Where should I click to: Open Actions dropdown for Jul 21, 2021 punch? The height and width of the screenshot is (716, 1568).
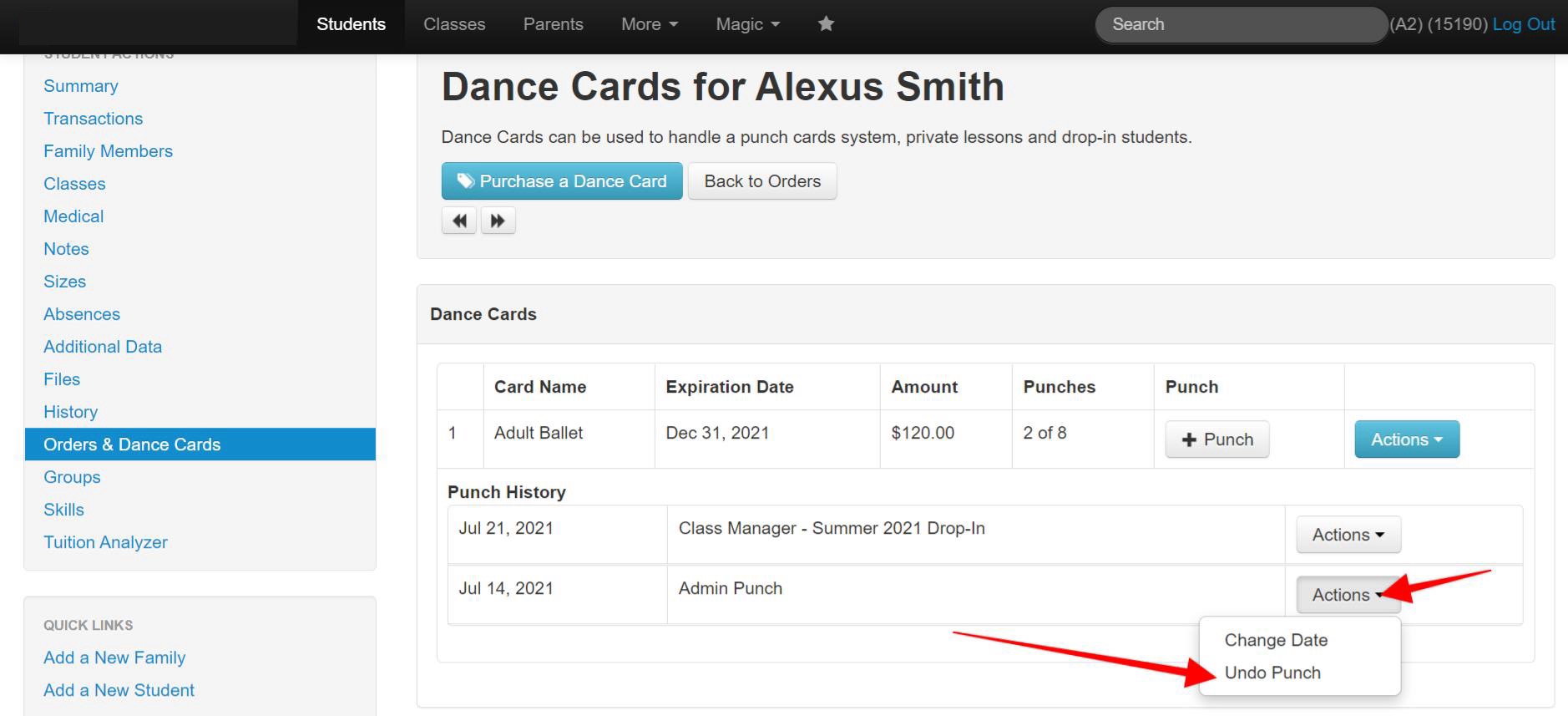point(1348,535)
